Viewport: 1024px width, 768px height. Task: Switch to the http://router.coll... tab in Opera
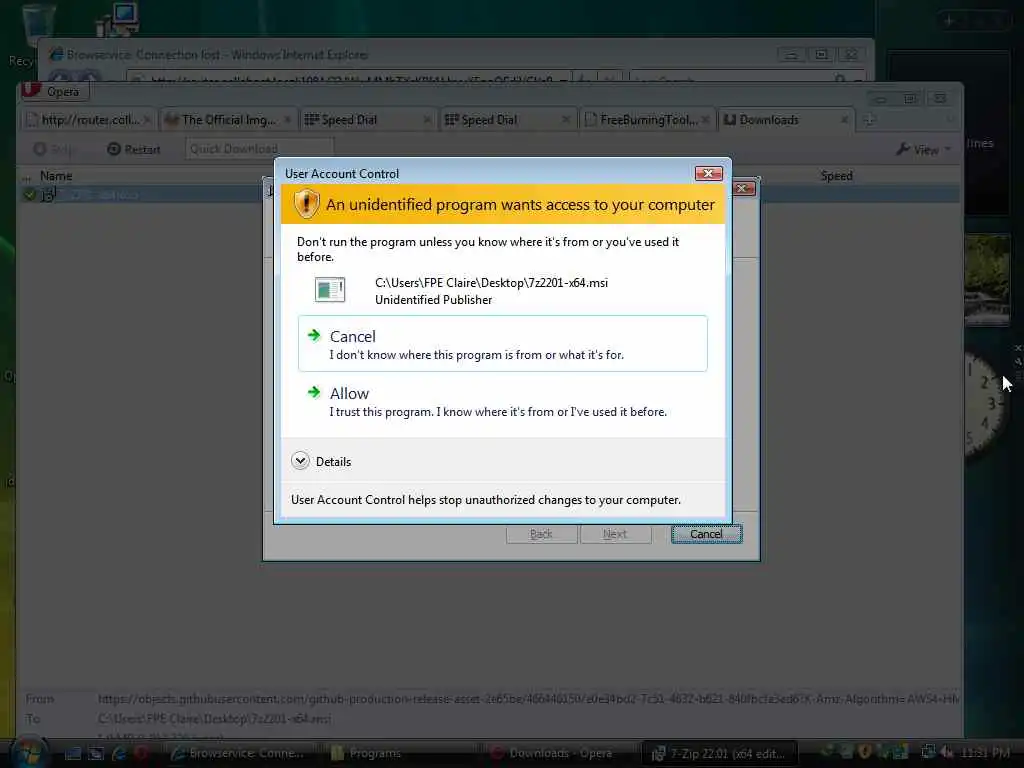(x=88, y=120)
